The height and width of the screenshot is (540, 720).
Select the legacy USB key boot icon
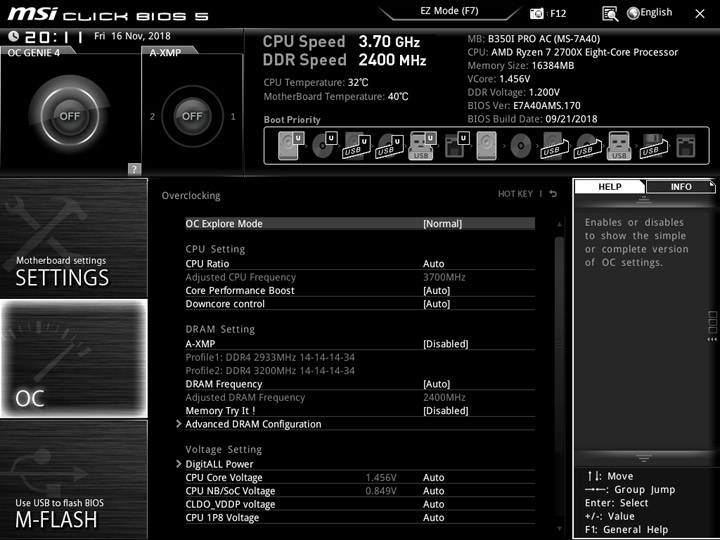pos(619,146)
